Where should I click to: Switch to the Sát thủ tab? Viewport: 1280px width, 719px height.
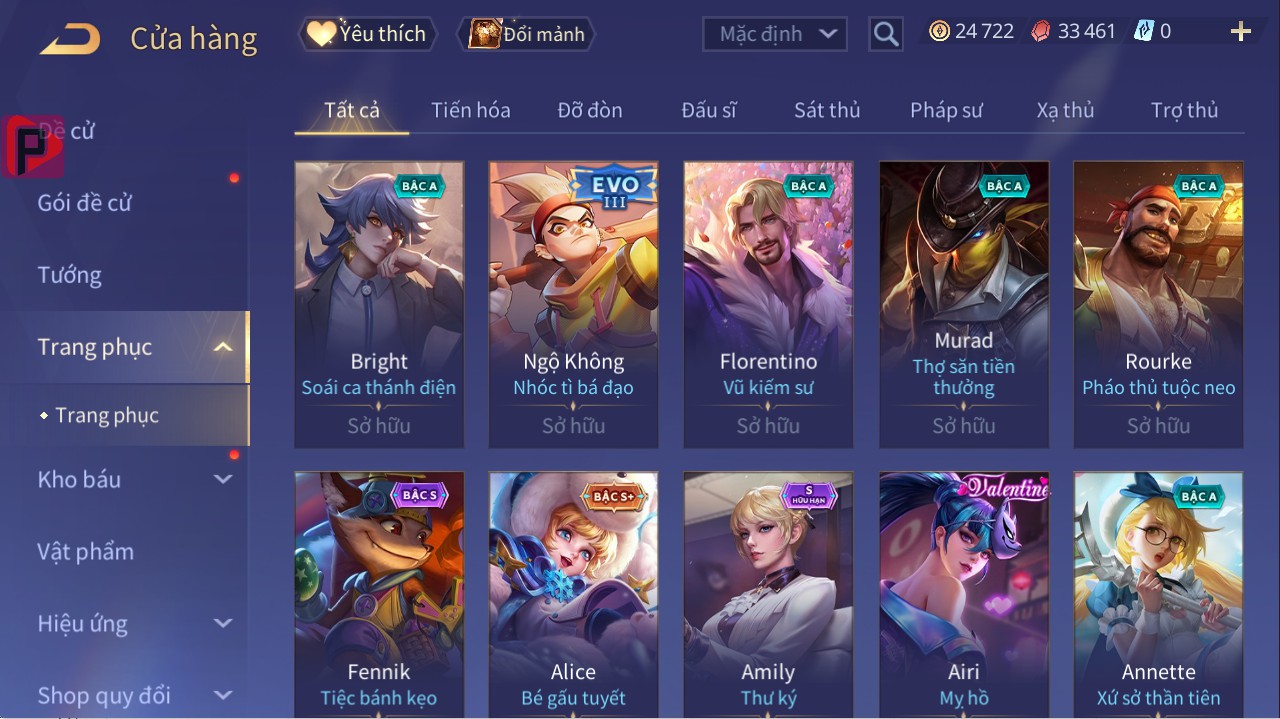point(827,110)
